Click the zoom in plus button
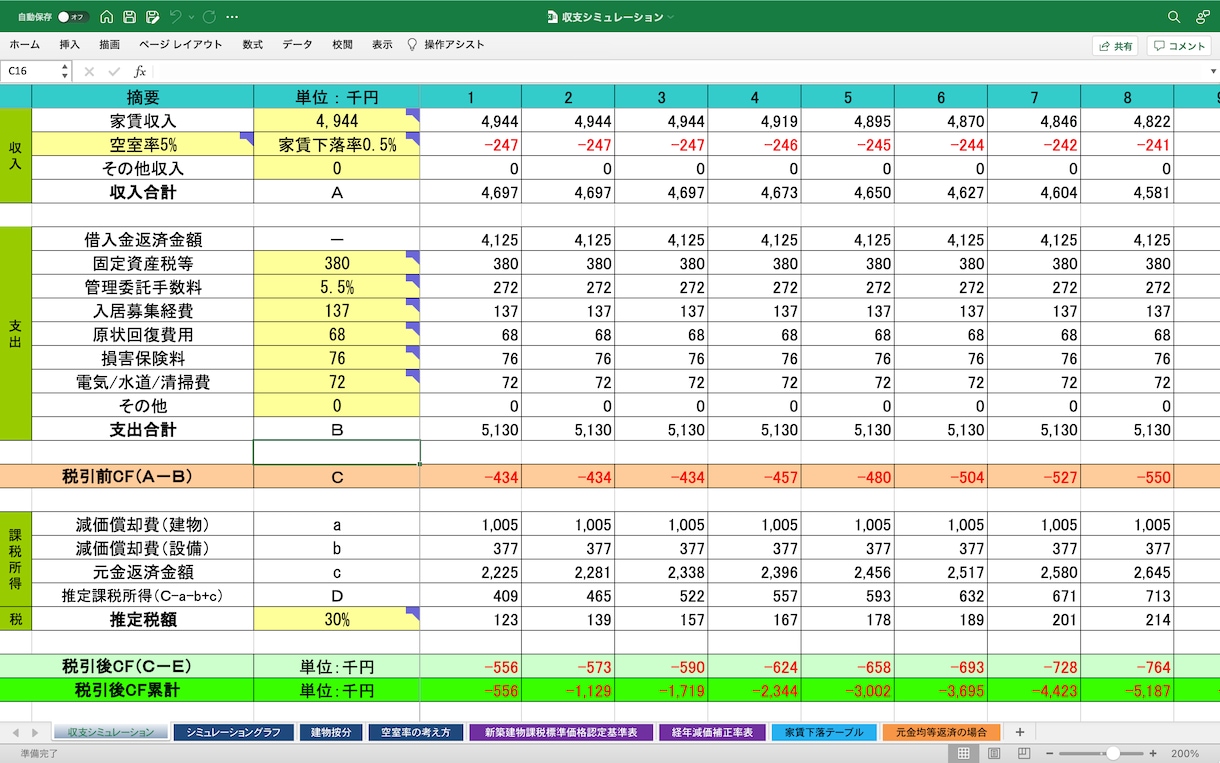The width and height of the screenshot is (1220, 763). (1153, 753)
